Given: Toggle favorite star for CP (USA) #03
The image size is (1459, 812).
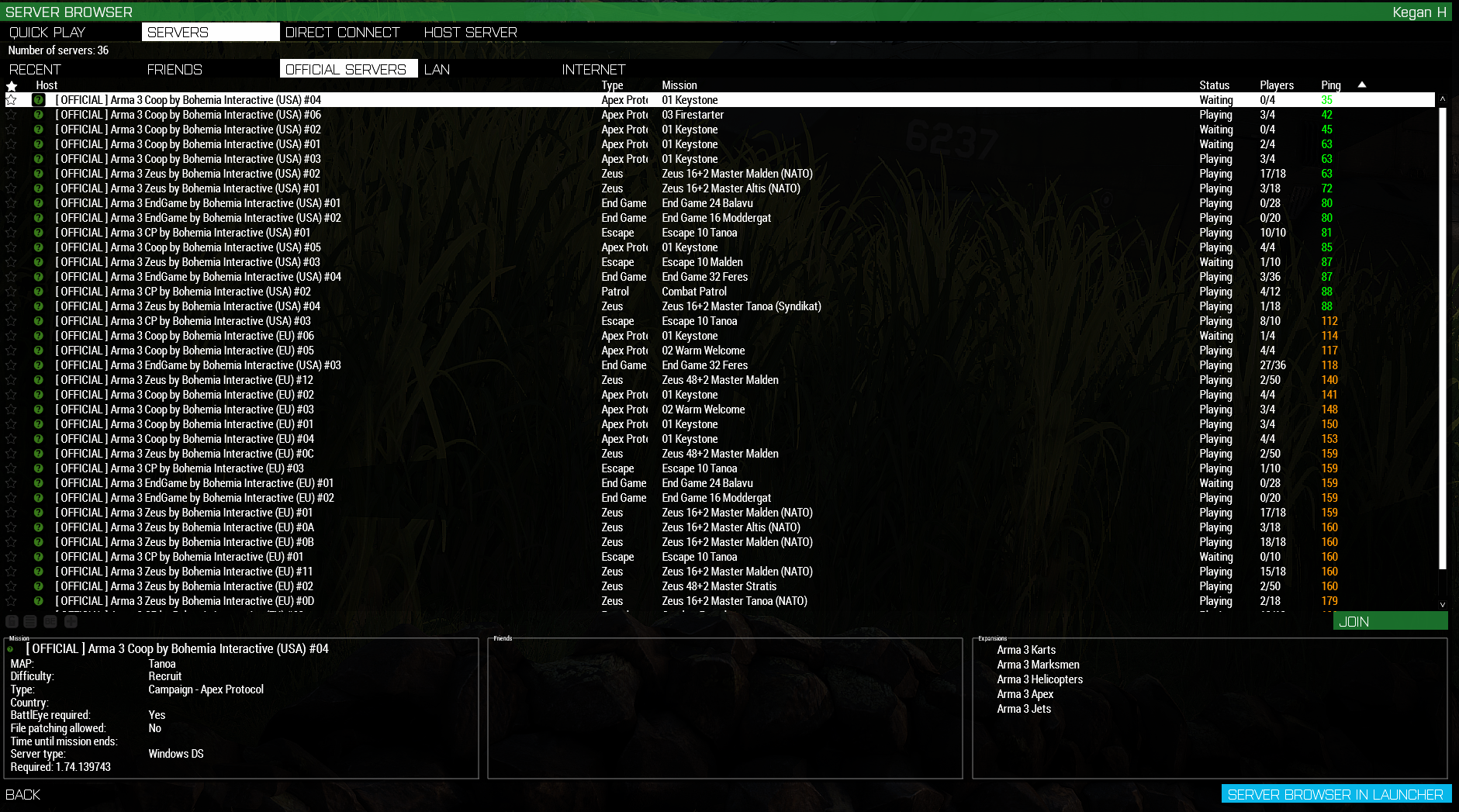Looking at the screenshot, I should pos(11,321).
